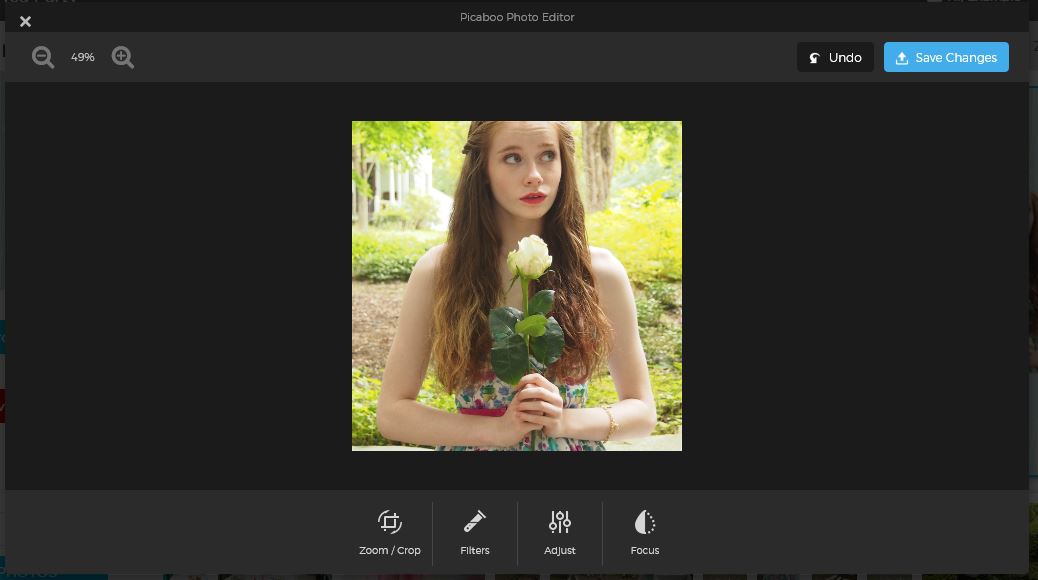Select the Filters test tube icon
This screenshot has width=1038, height=580.
click(475, 522)
